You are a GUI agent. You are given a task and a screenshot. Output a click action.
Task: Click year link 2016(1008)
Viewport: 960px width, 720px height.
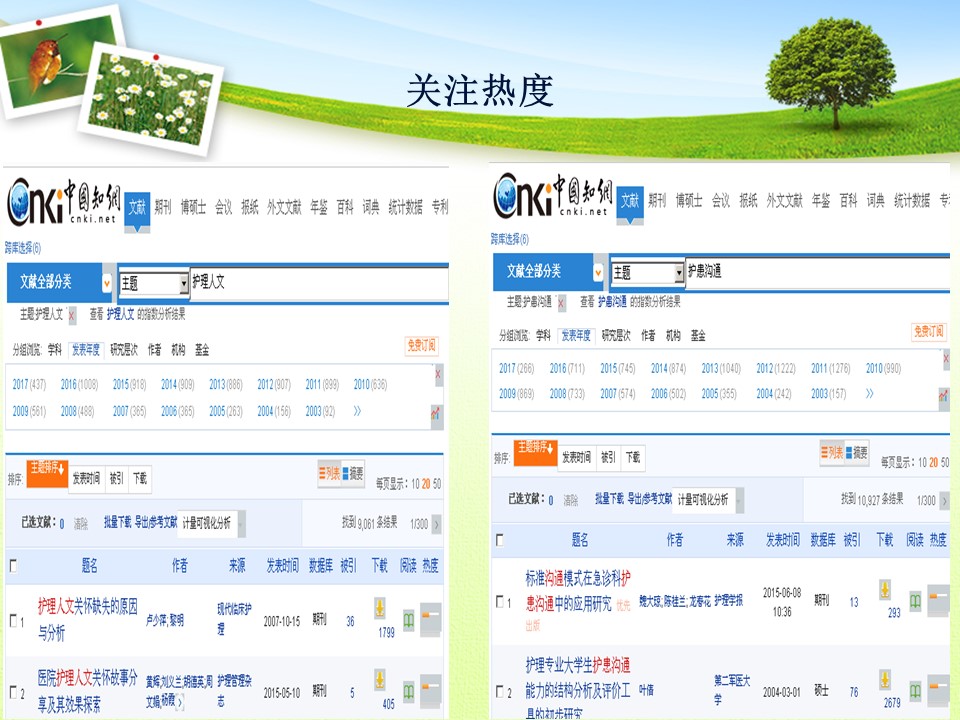click(x=79, y=384)
